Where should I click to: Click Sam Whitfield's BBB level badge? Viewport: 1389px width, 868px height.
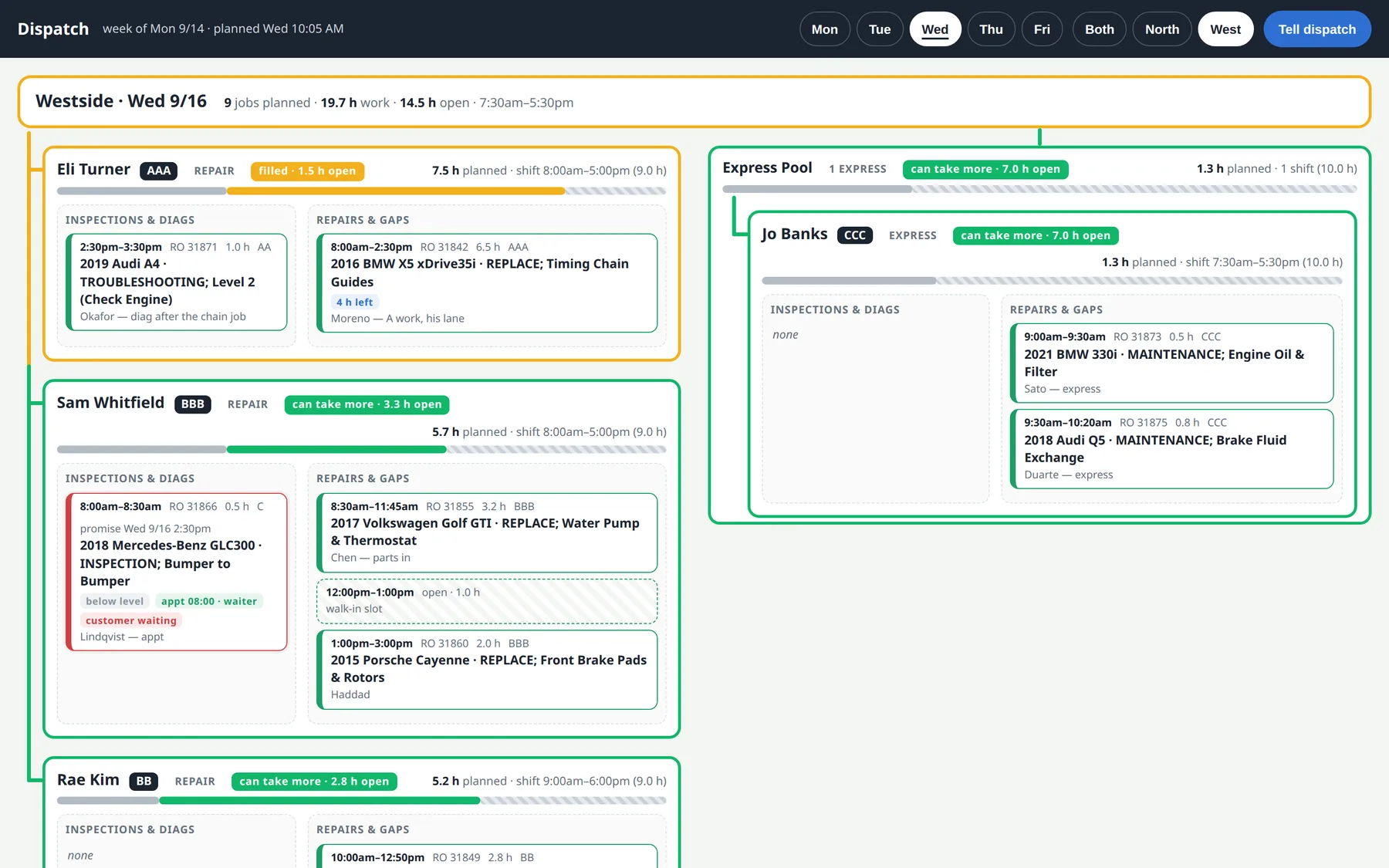pyautogui.click(x=192, y=404)
